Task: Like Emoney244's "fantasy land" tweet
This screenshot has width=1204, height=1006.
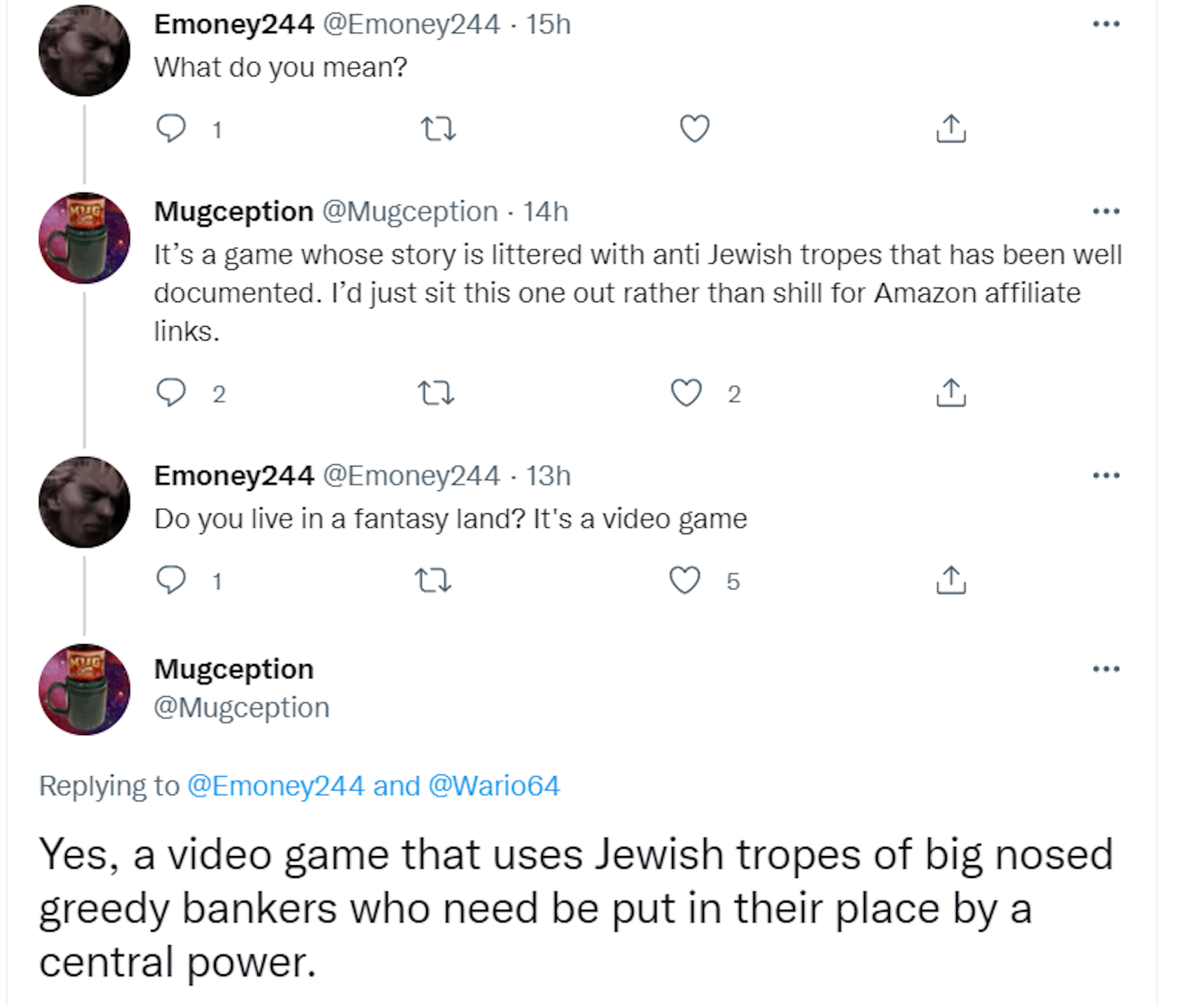Action: [x=685, y=580]
